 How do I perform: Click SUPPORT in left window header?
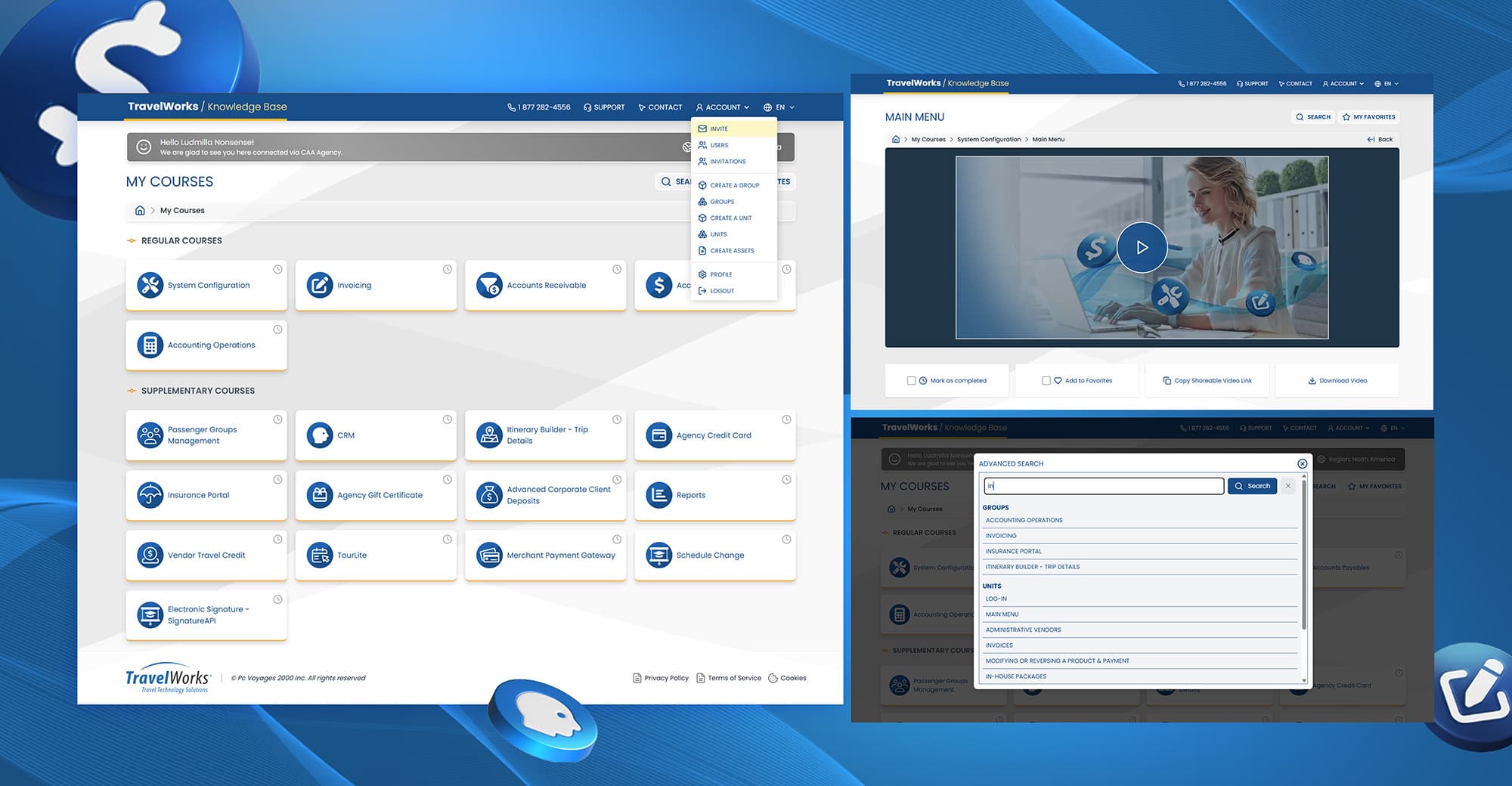pos(604,107)
